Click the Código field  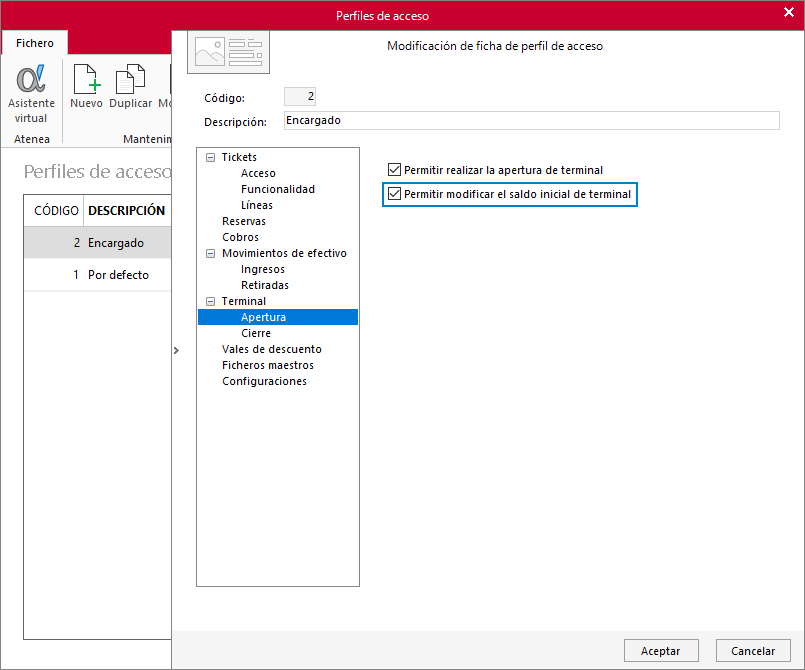click(300, 97)
